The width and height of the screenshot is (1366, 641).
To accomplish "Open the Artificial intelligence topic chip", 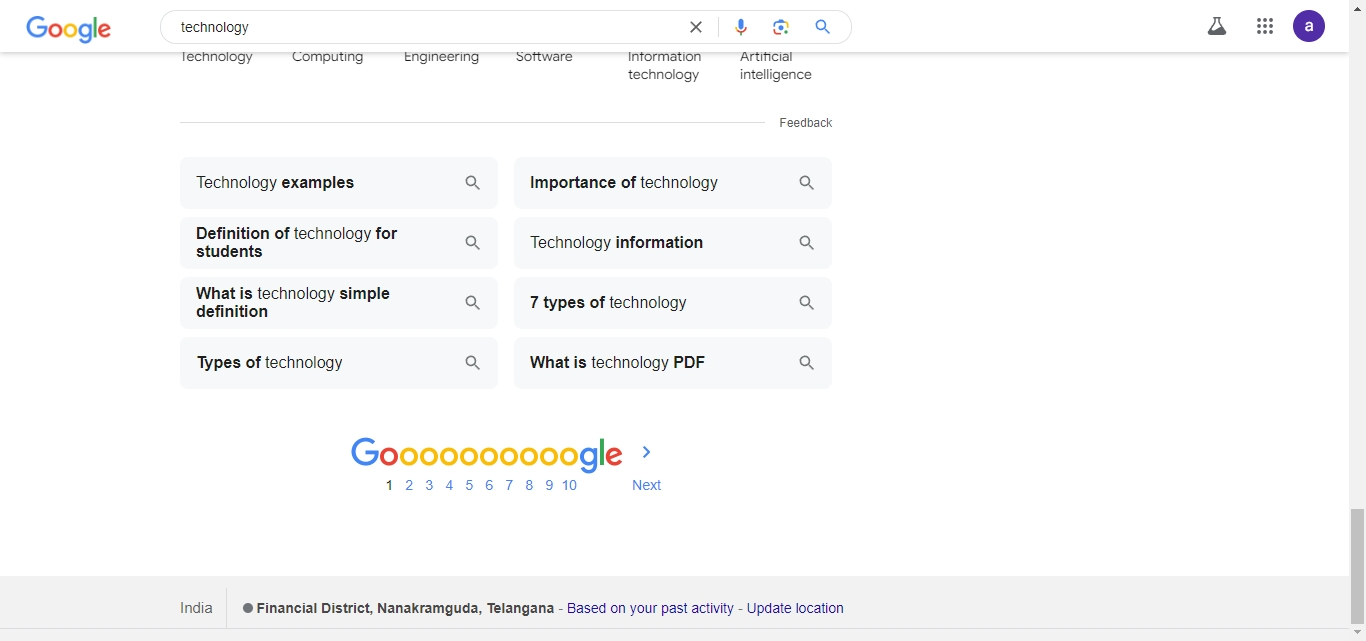I will [776, 65].
